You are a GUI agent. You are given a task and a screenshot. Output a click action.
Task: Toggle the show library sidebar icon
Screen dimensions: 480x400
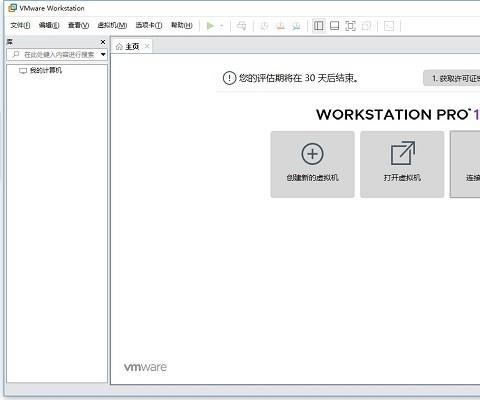[x=319, y=26]
